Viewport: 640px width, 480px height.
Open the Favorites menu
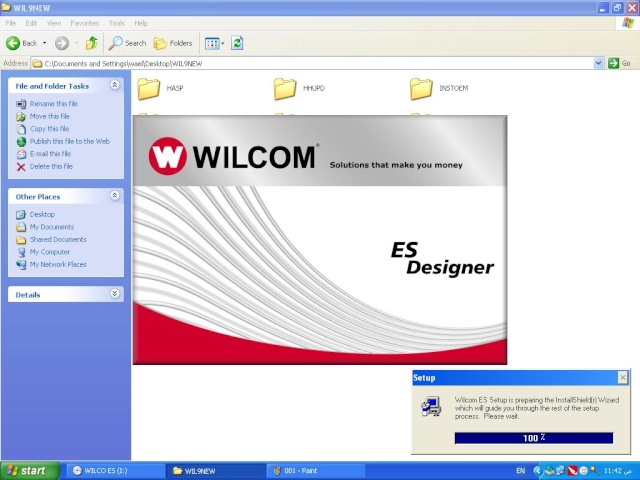click(84, 23)
